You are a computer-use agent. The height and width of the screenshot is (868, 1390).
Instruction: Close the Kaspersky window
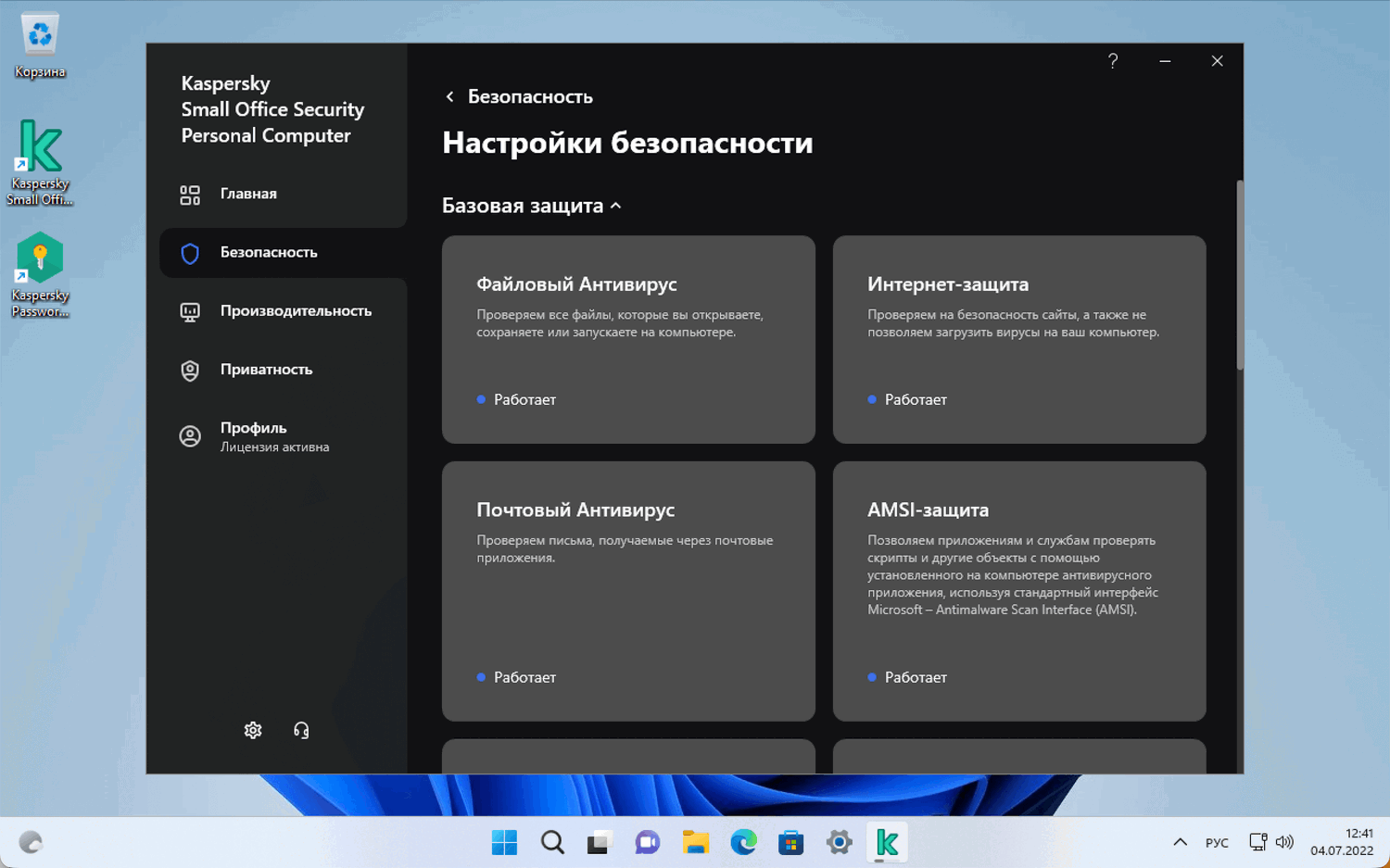1217,61
